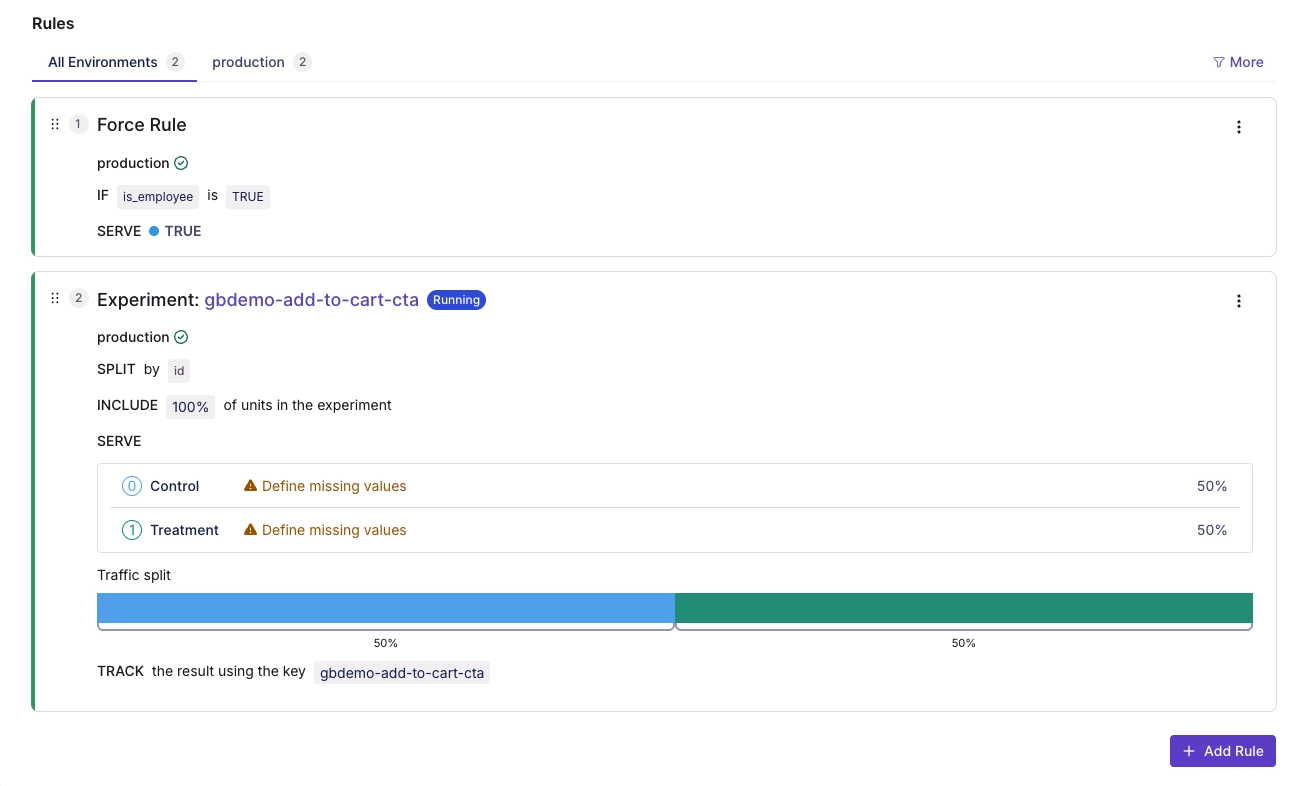This screenshot has height=786, width=1301.
Task: Click the SERVE TRUE value text
Action: (x=183, y=231)
